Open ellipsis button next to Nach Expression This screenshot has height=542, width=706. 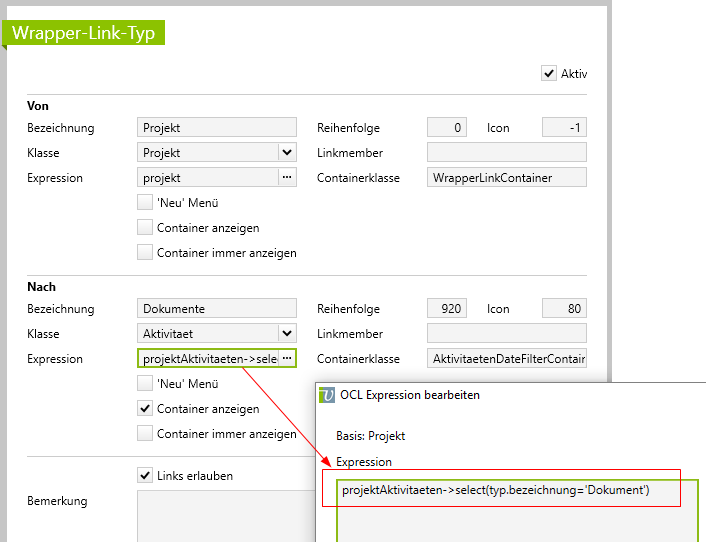[x=287, y=358]
